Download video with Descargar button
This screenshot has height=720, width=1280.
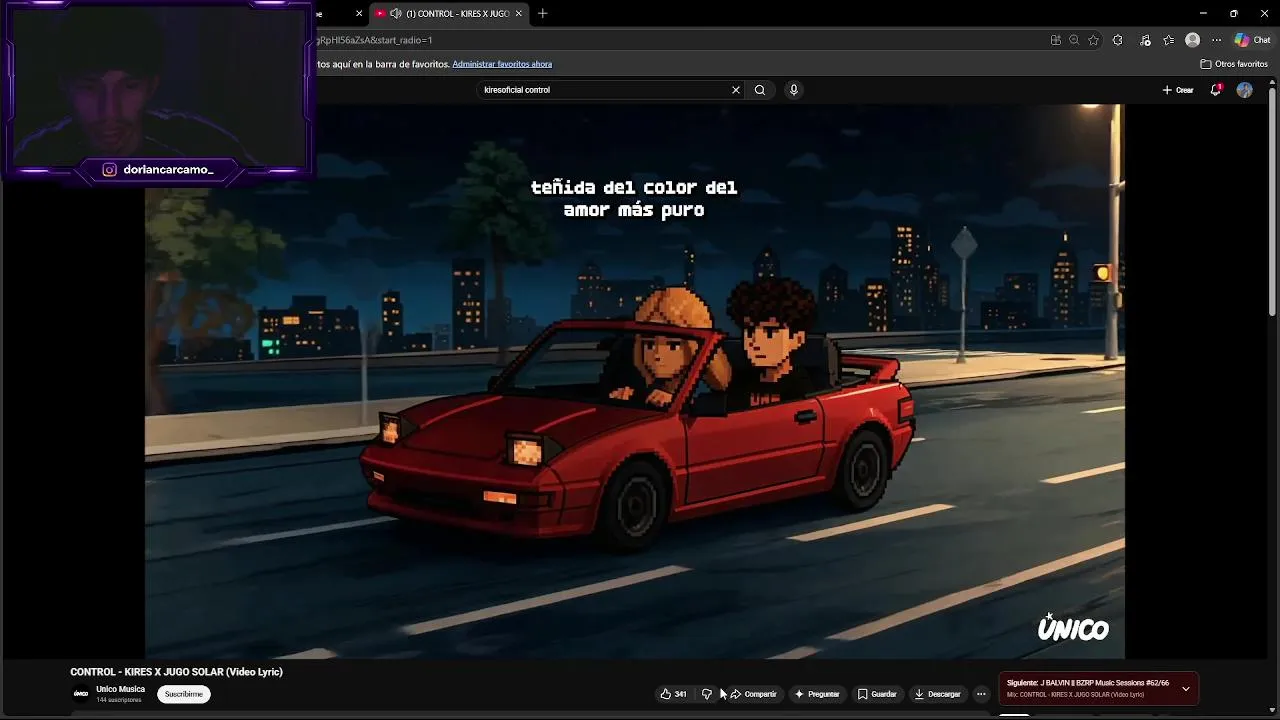pyautogui.click(x=938, y=694)
